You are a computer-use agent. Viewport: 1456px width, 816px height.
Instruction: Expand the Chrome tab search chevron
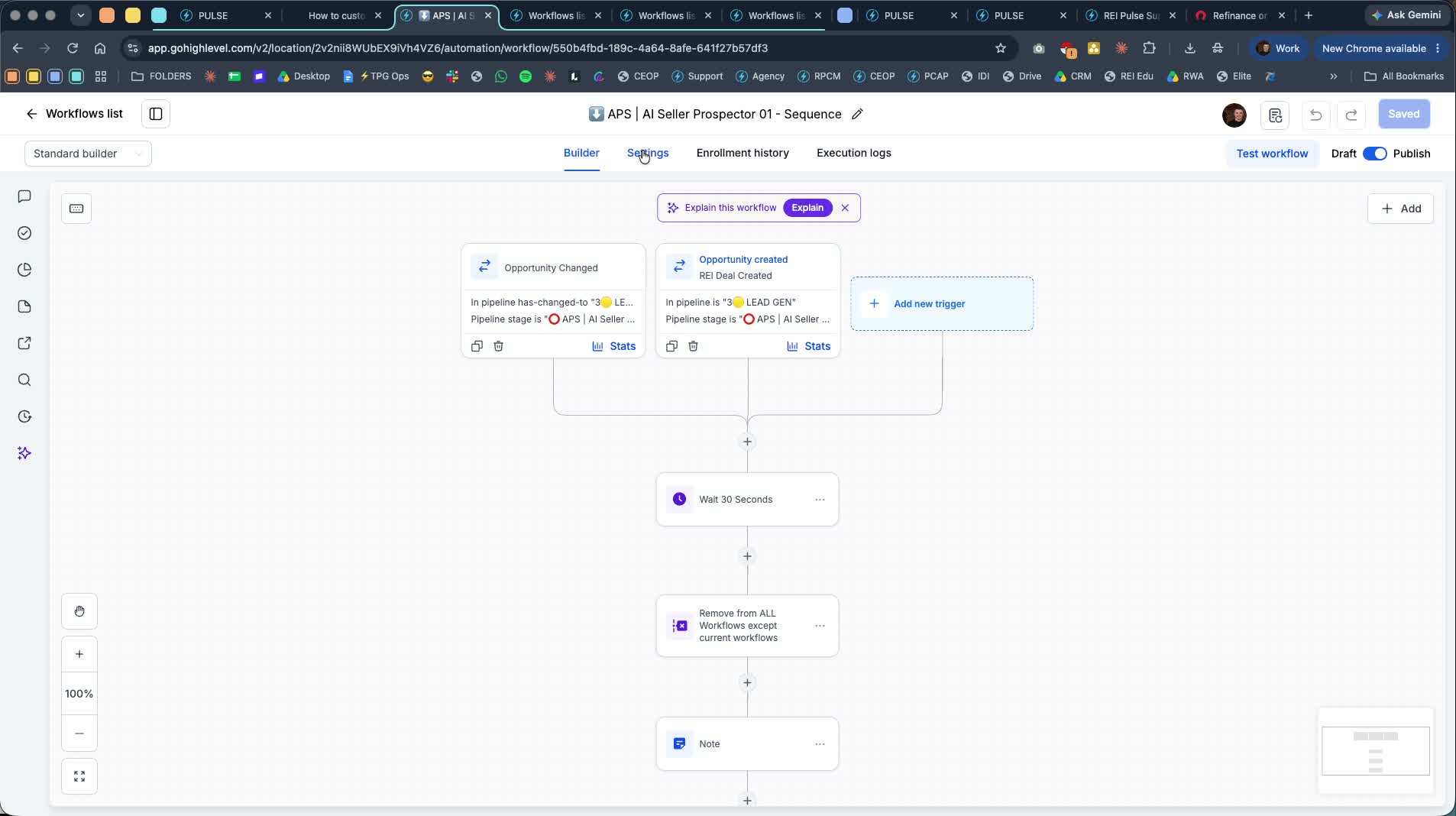[80, 15]
